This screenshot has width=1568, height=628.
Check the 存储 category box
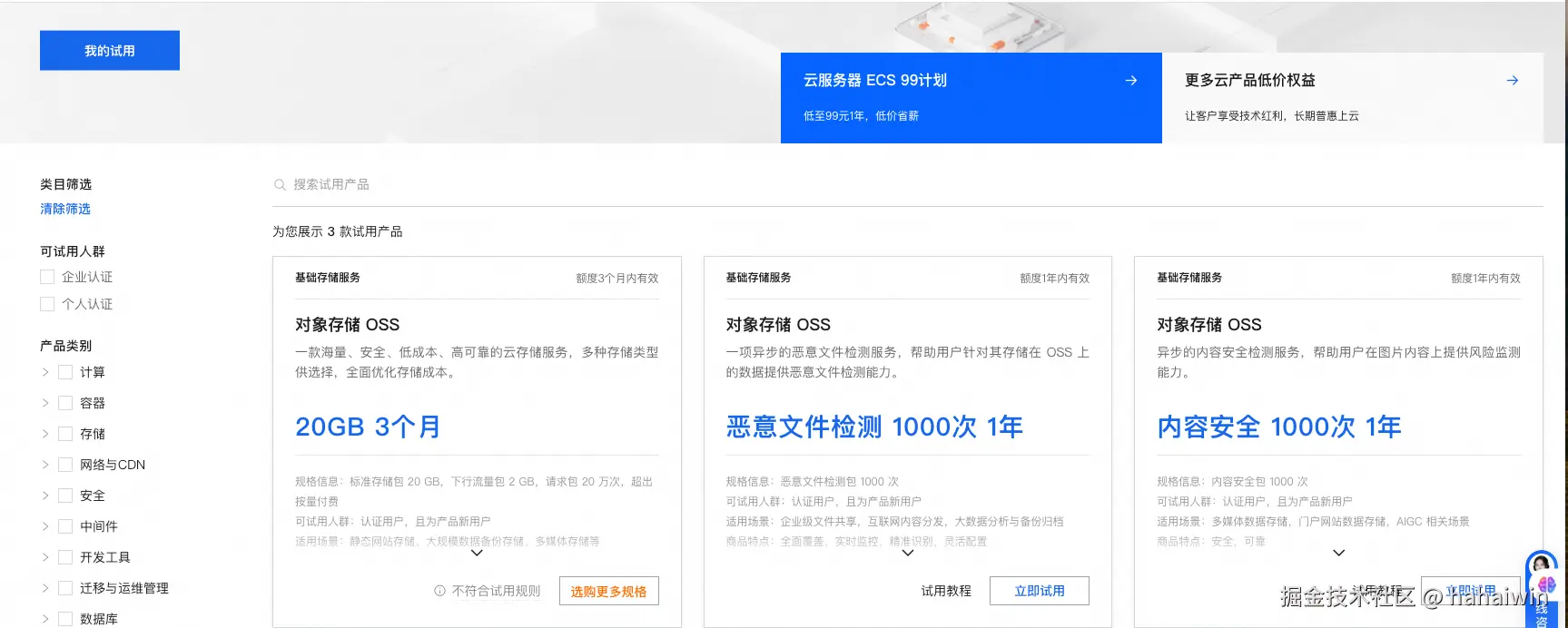(65, 434)
